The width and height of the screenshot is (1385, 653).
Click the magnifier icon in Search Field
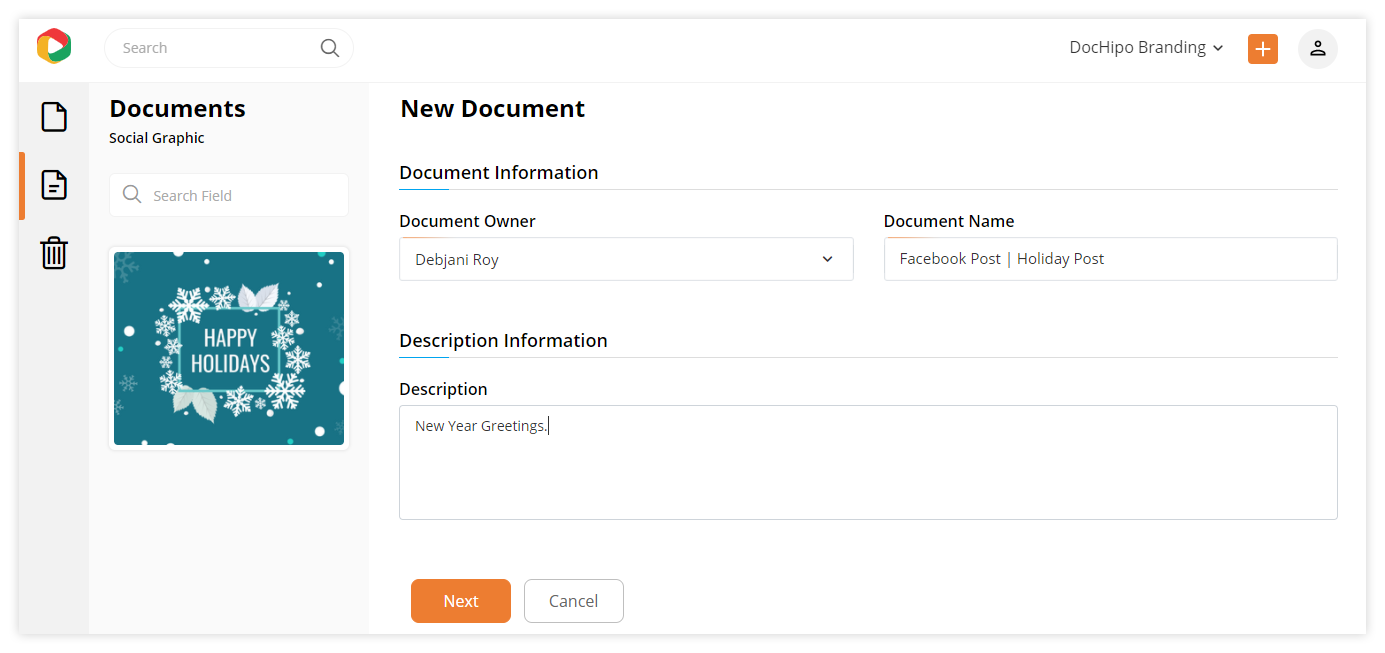pyautogui.click(x=131, y=194)
